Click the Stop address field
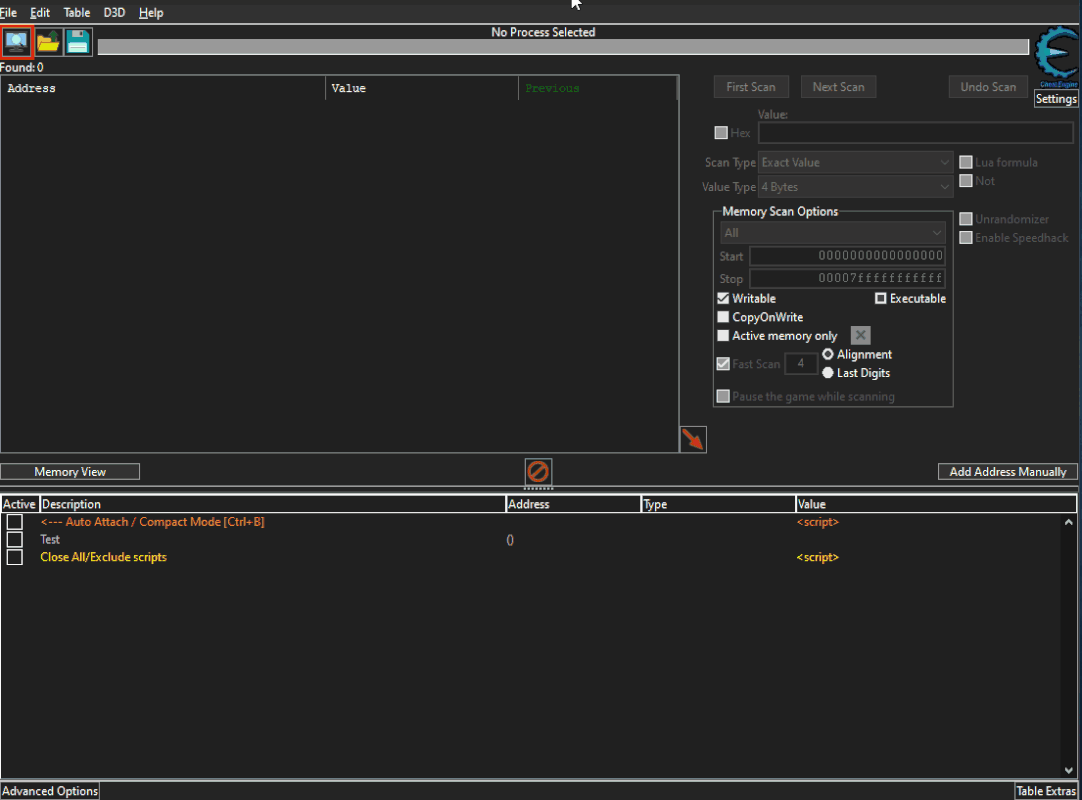The image size is (1082, 800). click(x=847, y=278)
